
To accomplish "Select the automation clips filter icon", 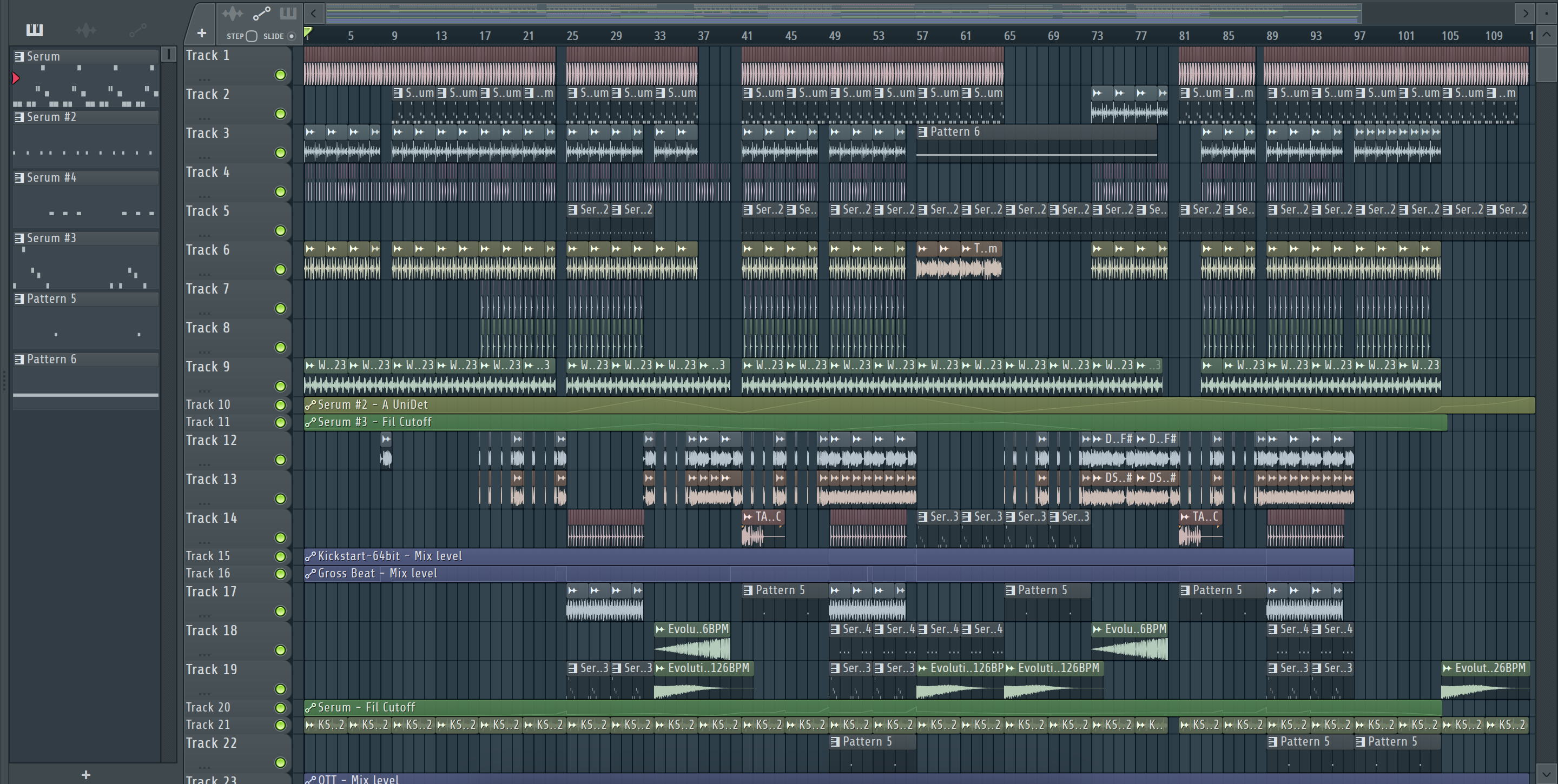I will coord(137,30).
